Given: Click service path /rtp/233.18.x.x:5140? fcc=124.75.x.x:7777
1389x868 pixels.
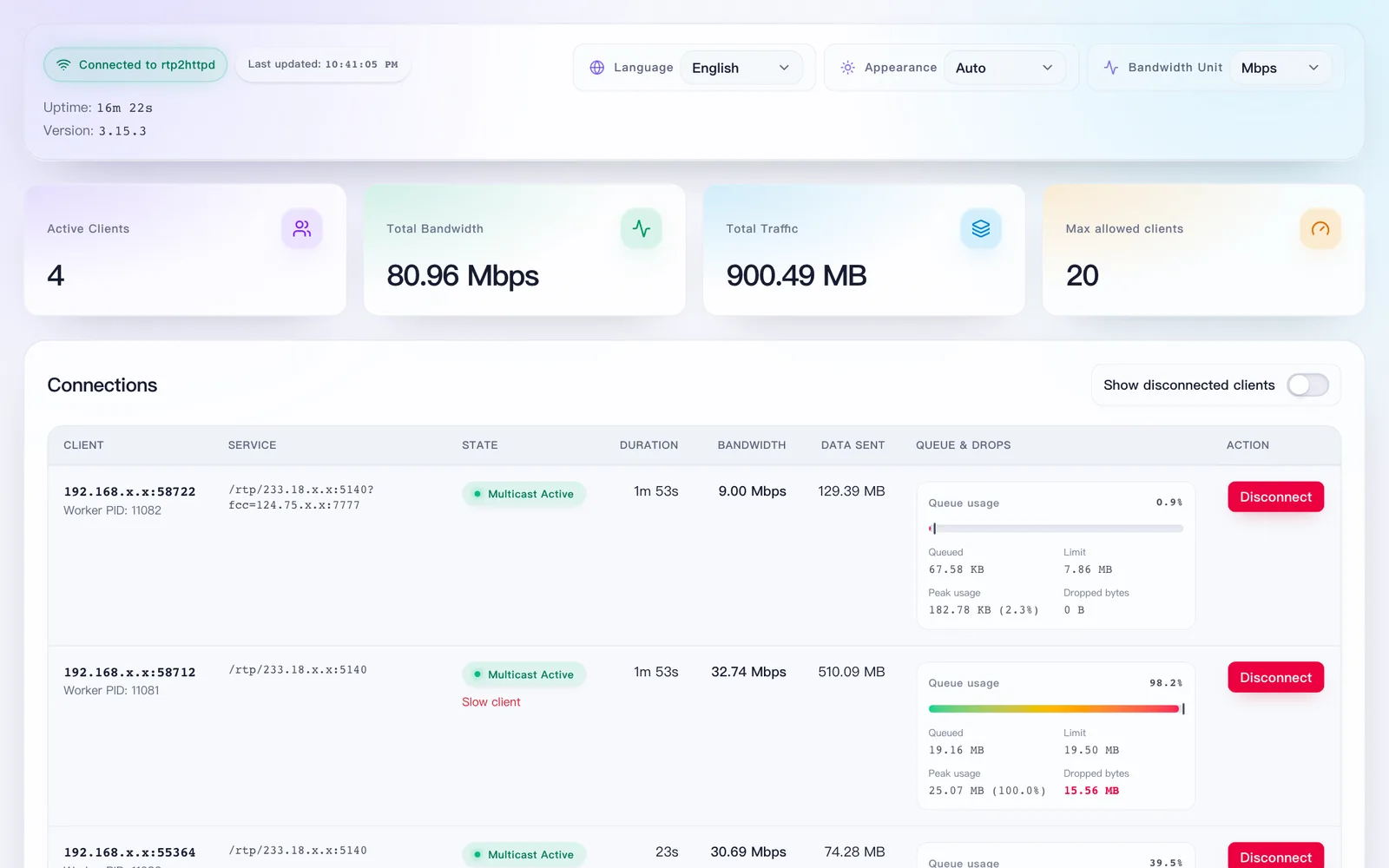Looking at the screenshot, I should [x=301, y=497].
